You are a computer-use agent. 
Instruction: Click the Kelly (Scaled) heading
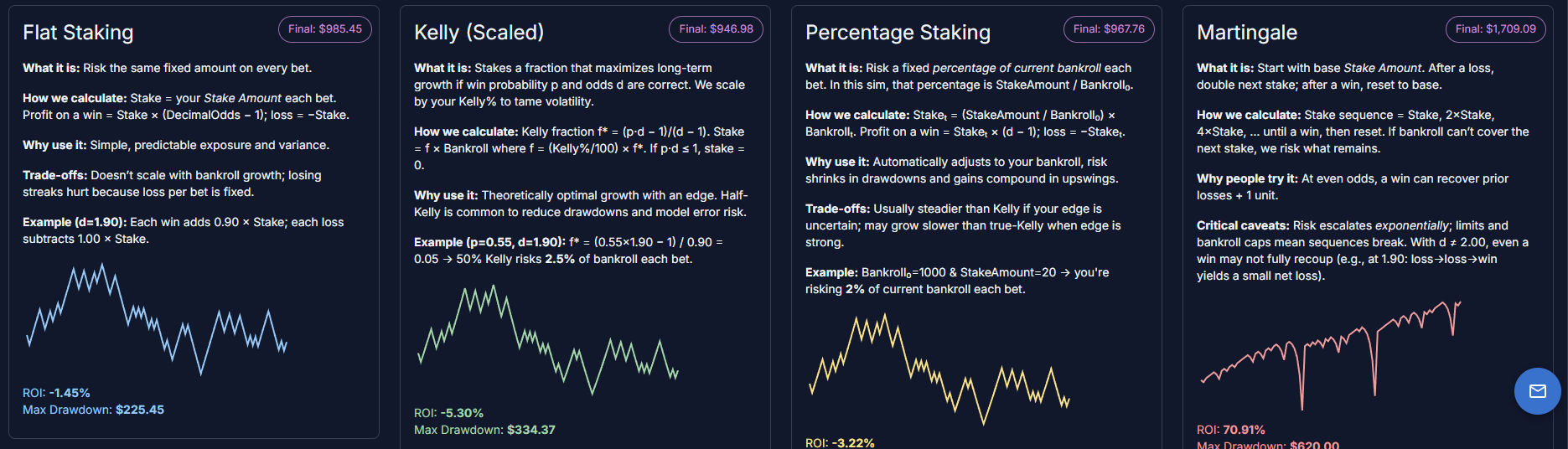coord(479,33)
